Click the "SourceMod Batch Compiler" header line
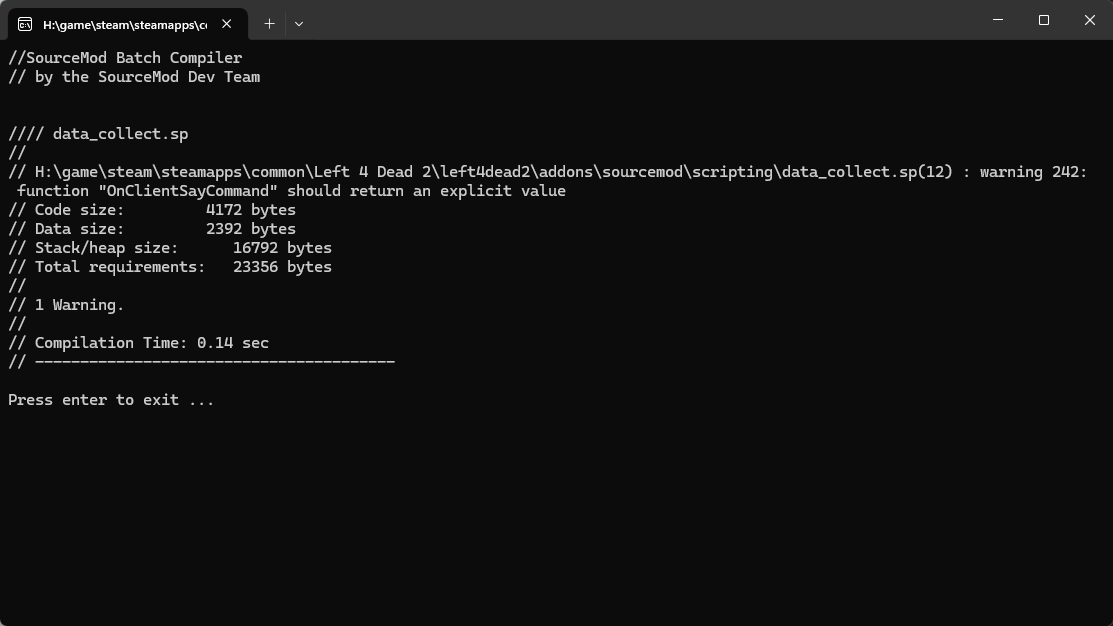Viewport: 1113px width, 626px height. (125, 58)
